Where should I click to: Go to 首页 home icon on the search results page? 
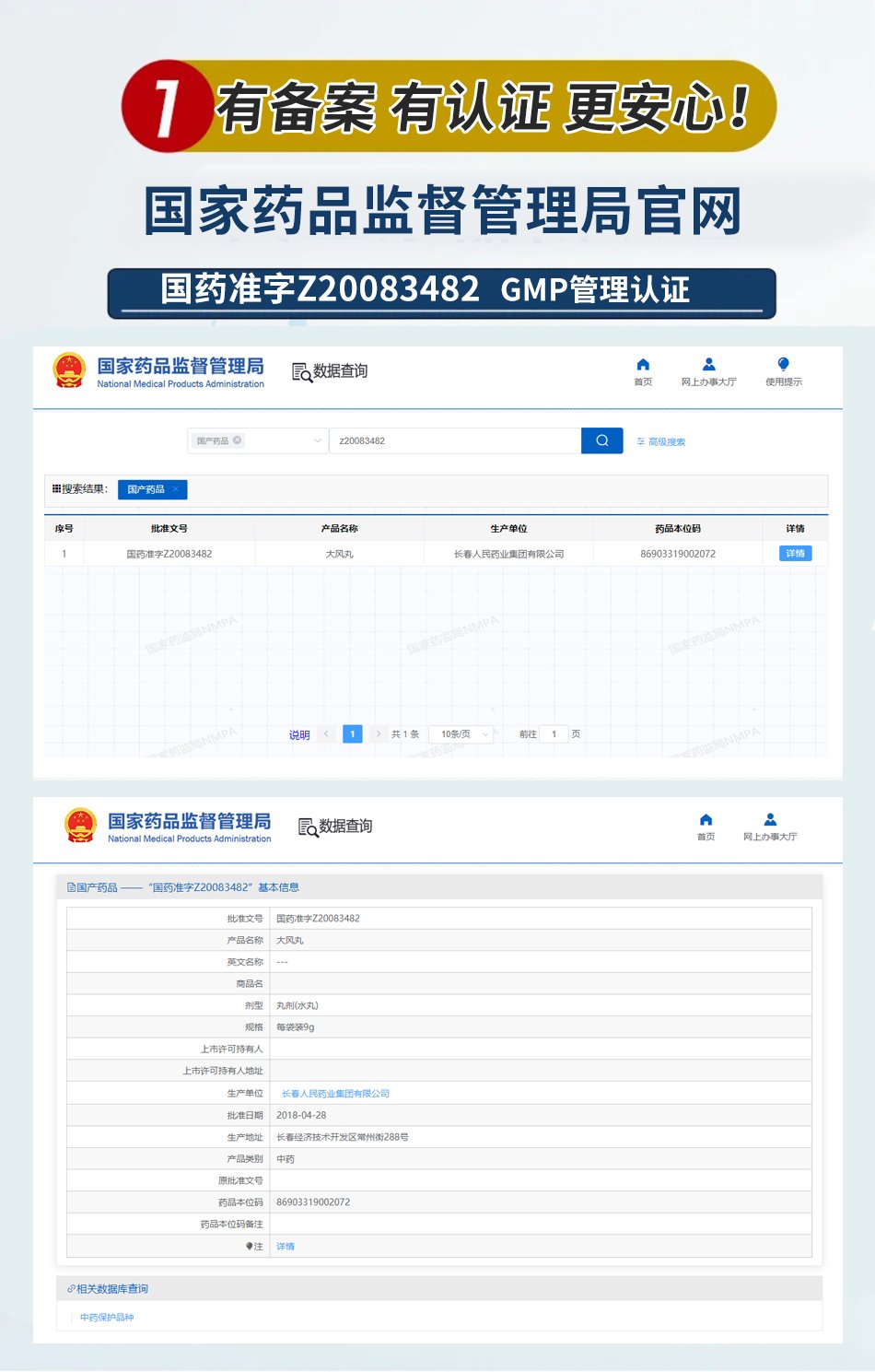pyautogui.click(x=643, y=365)
